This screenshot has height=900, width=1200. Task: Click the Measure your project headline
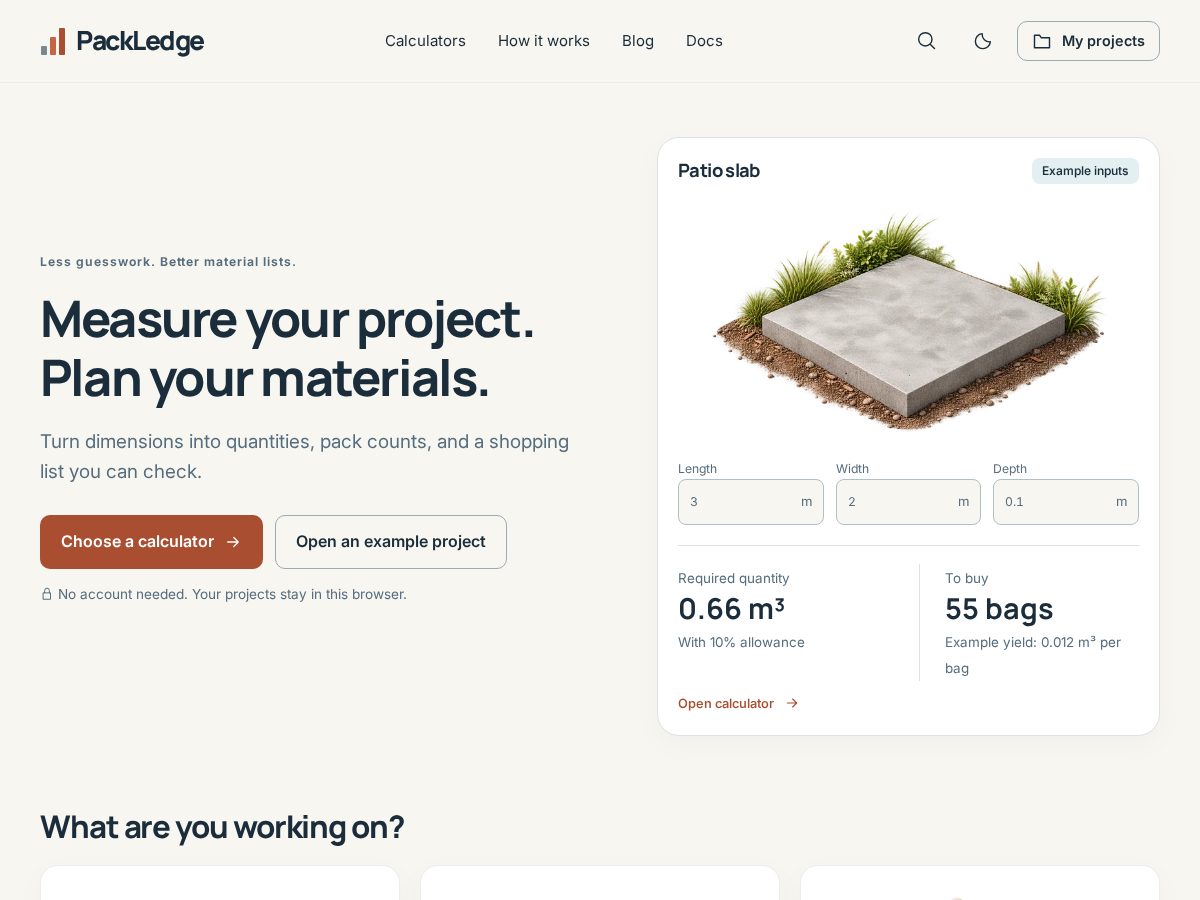(x=288, y=348)
